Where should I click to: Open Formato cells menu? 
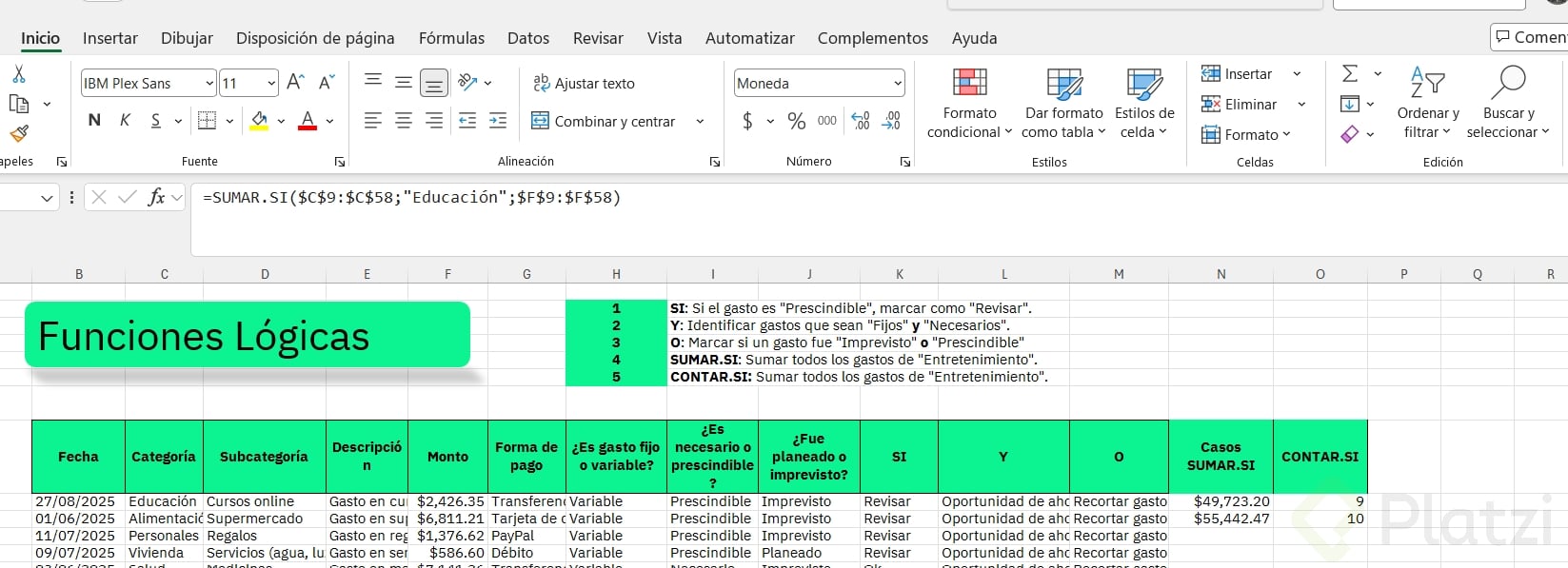[x=1245, y=135]
